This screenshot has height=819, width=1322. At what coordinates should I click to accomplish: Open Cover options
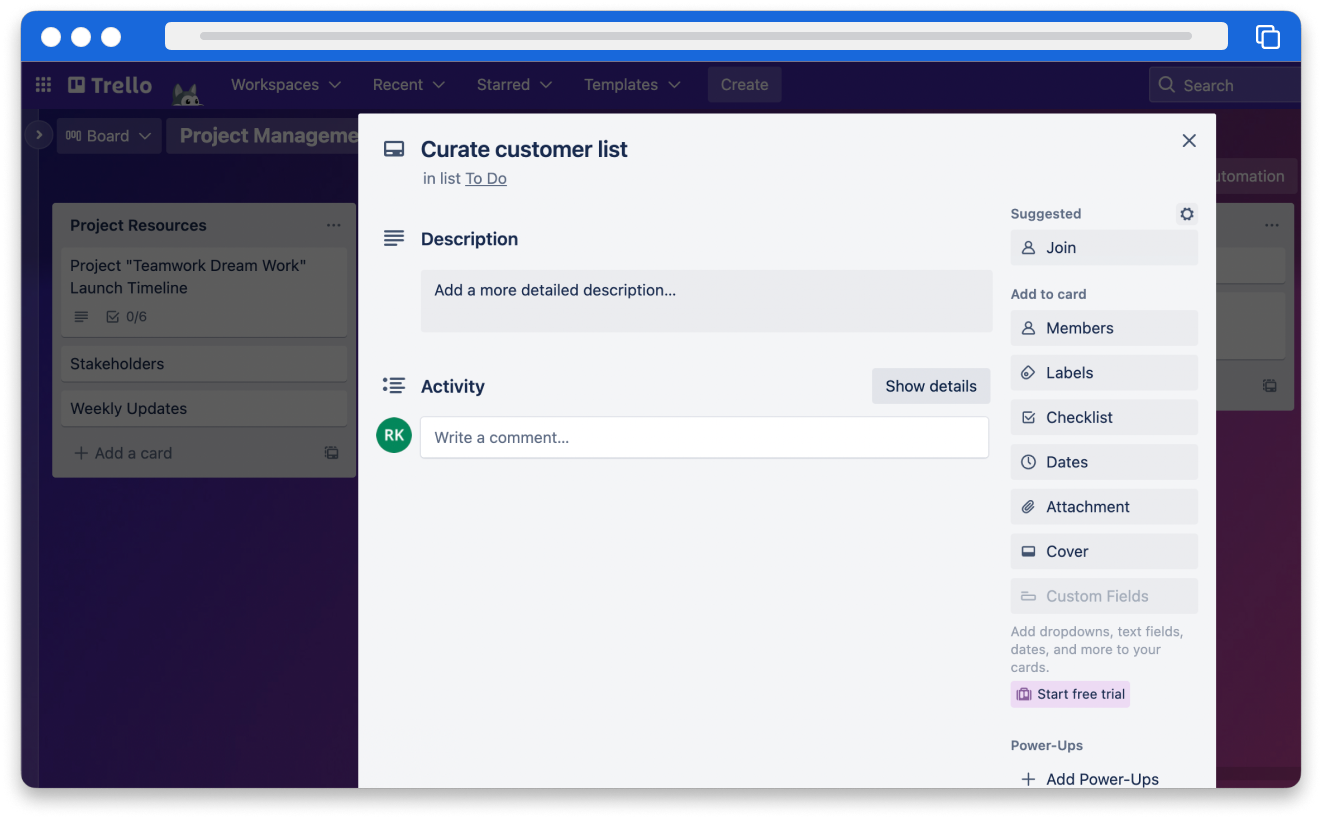1104,551
